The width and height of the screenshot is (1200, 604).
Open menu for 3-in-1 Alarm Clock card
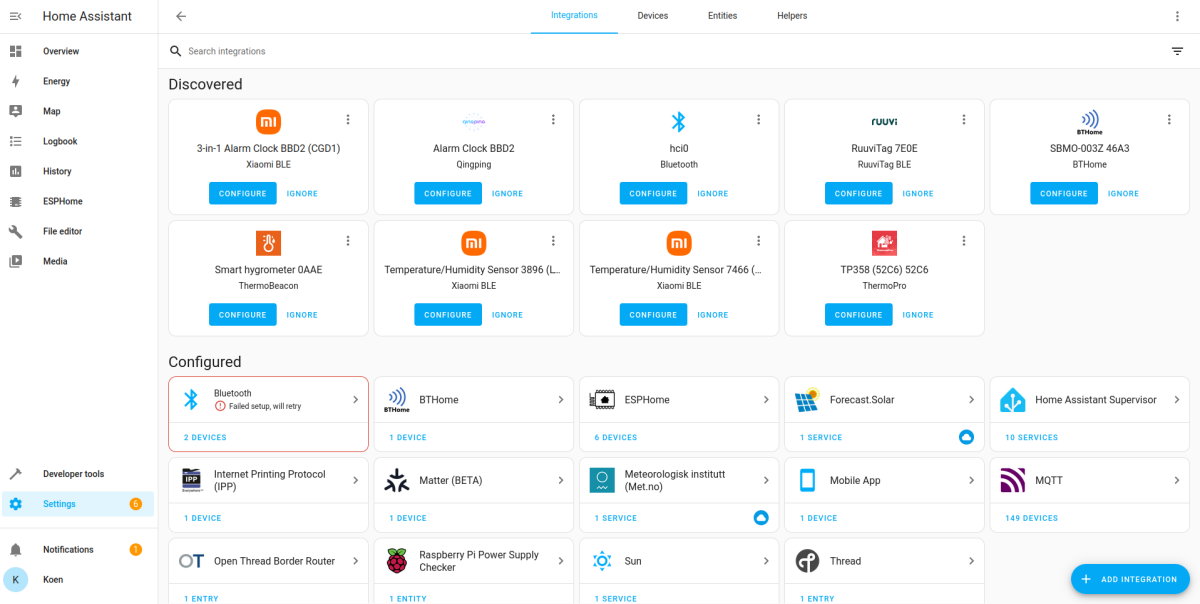click(x=348, y=119)
